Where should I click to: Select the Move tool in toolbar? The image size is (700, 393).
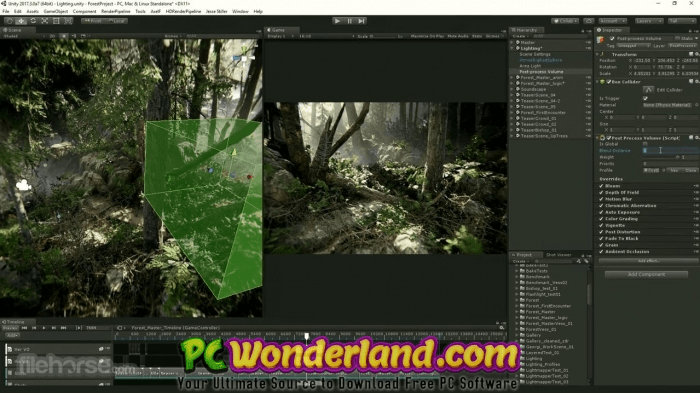pyautogui.click(x=21, y=21)
